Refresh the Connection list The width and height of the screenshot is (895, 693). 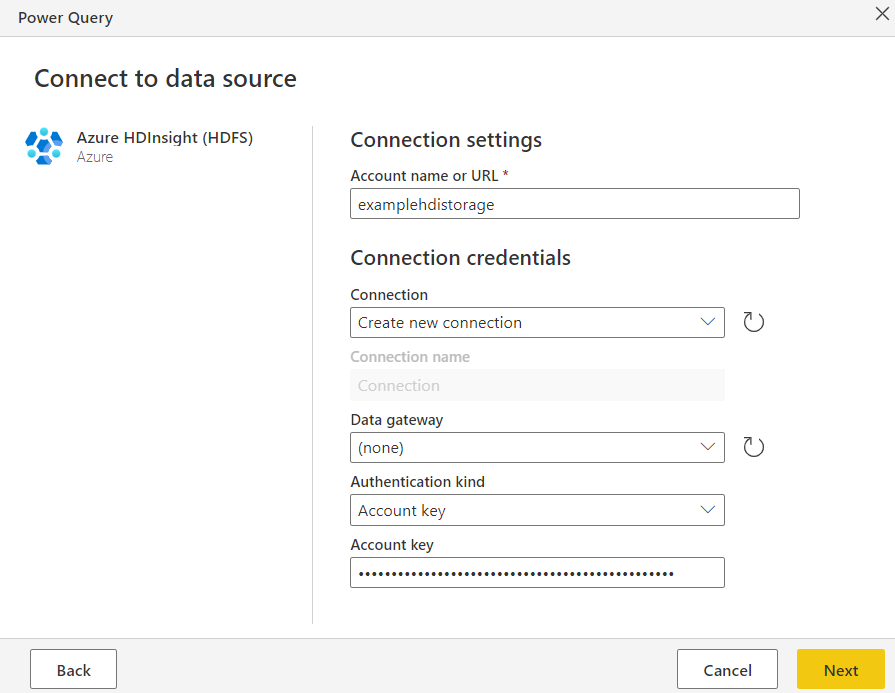click(754, 322)
